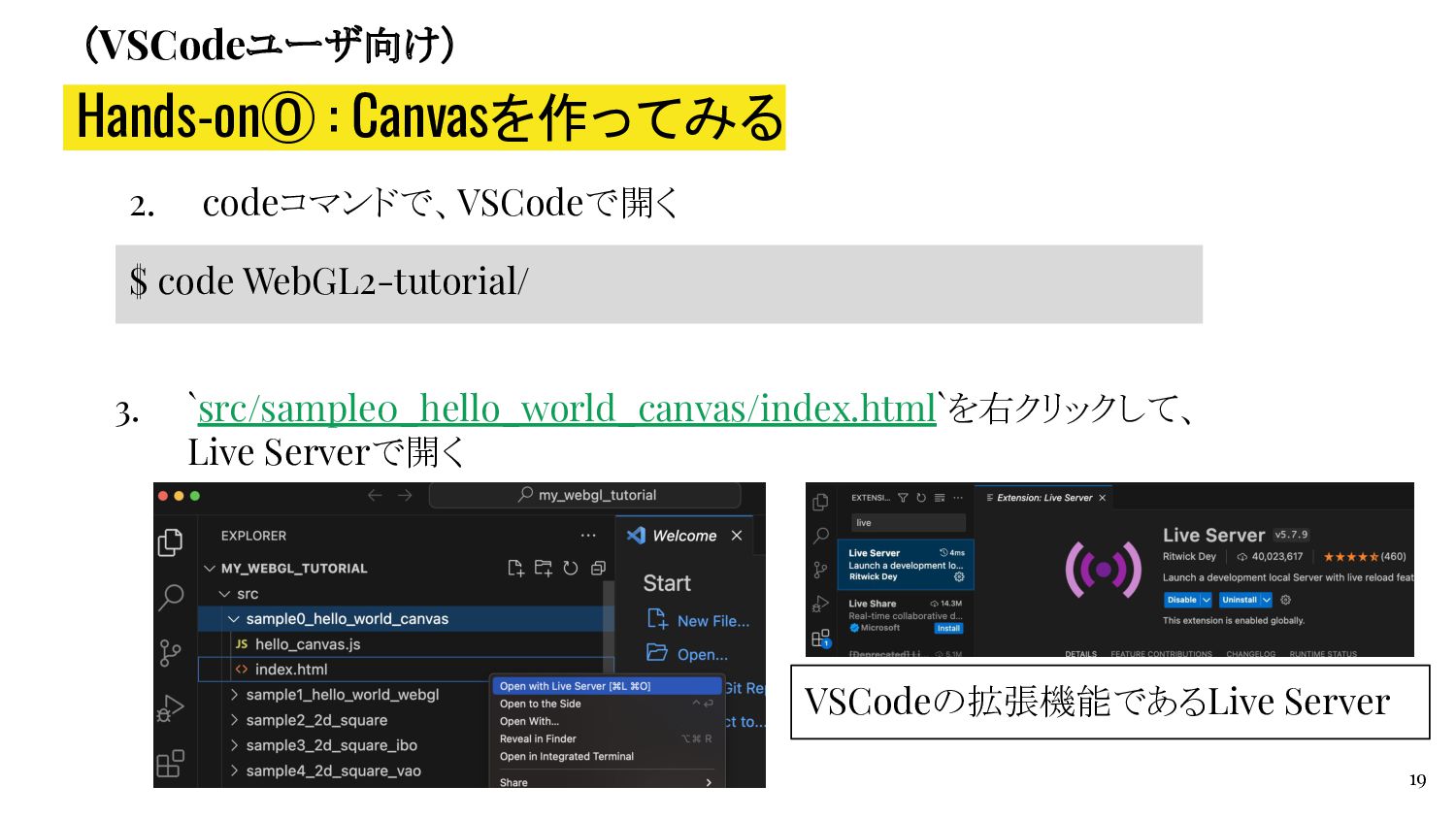
Task: Choose Open with Live Server menu entry
Action: pyautogui.click(x=606, y=686)
